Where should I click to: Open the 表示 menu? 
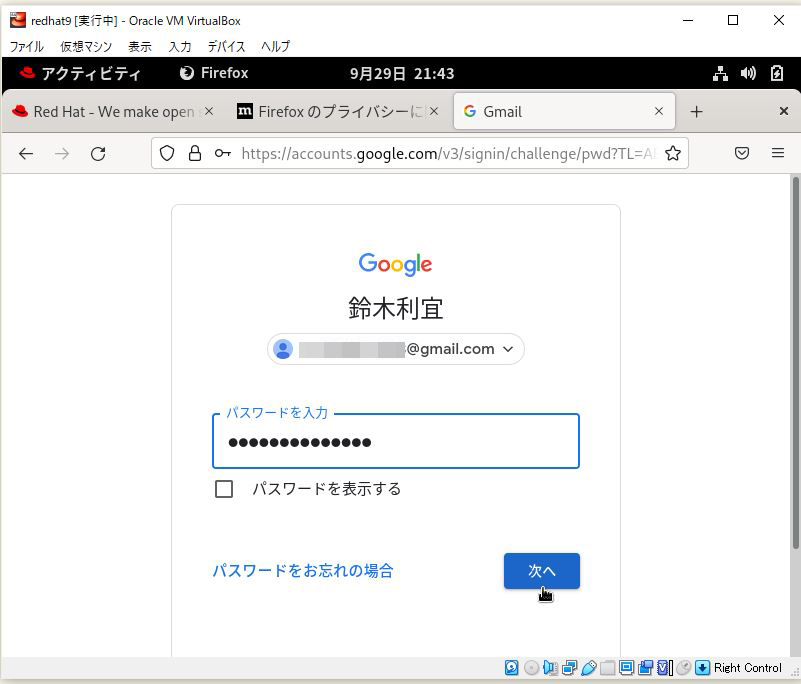click(140, 46)
